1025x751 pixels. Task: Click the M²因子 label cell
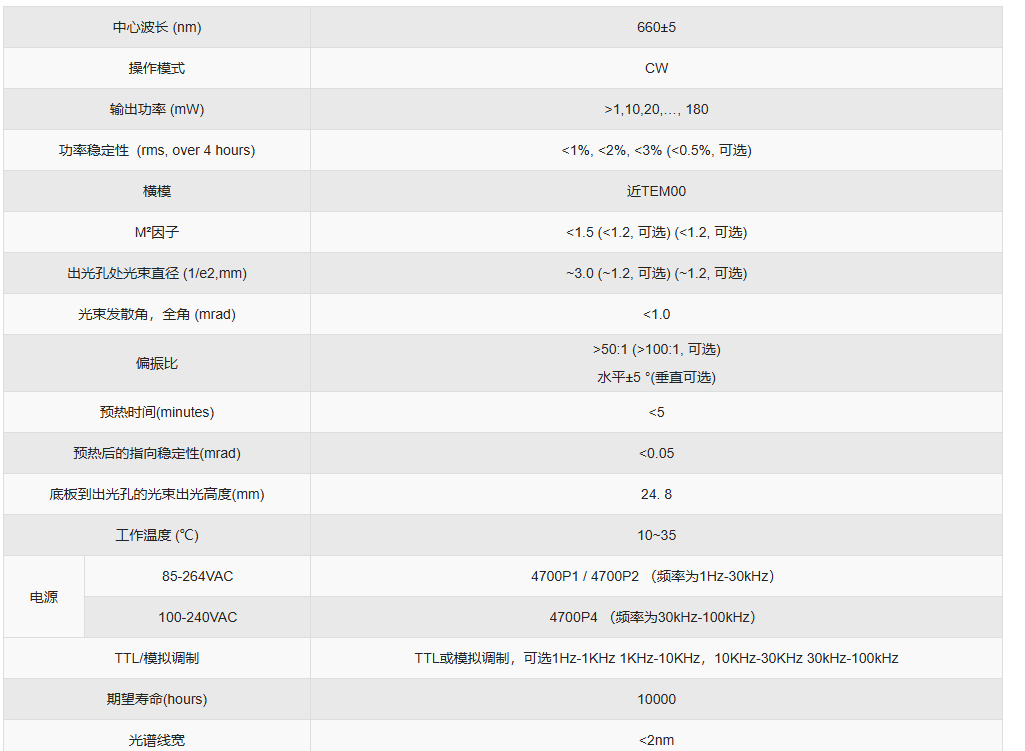pyautogui.click(x=157, y=232)
